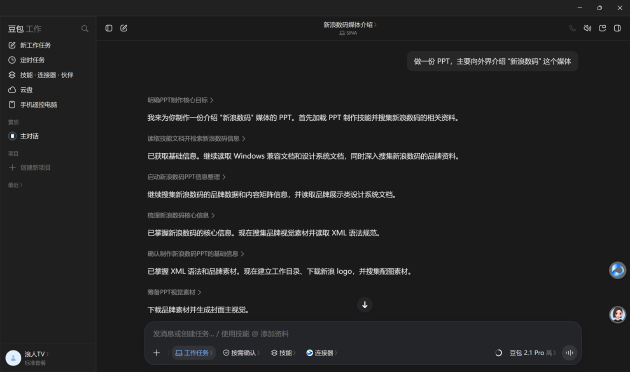Click the search icon in the sidebar
The width and height of the screenshot is (630, 372).
click(84, 29)
